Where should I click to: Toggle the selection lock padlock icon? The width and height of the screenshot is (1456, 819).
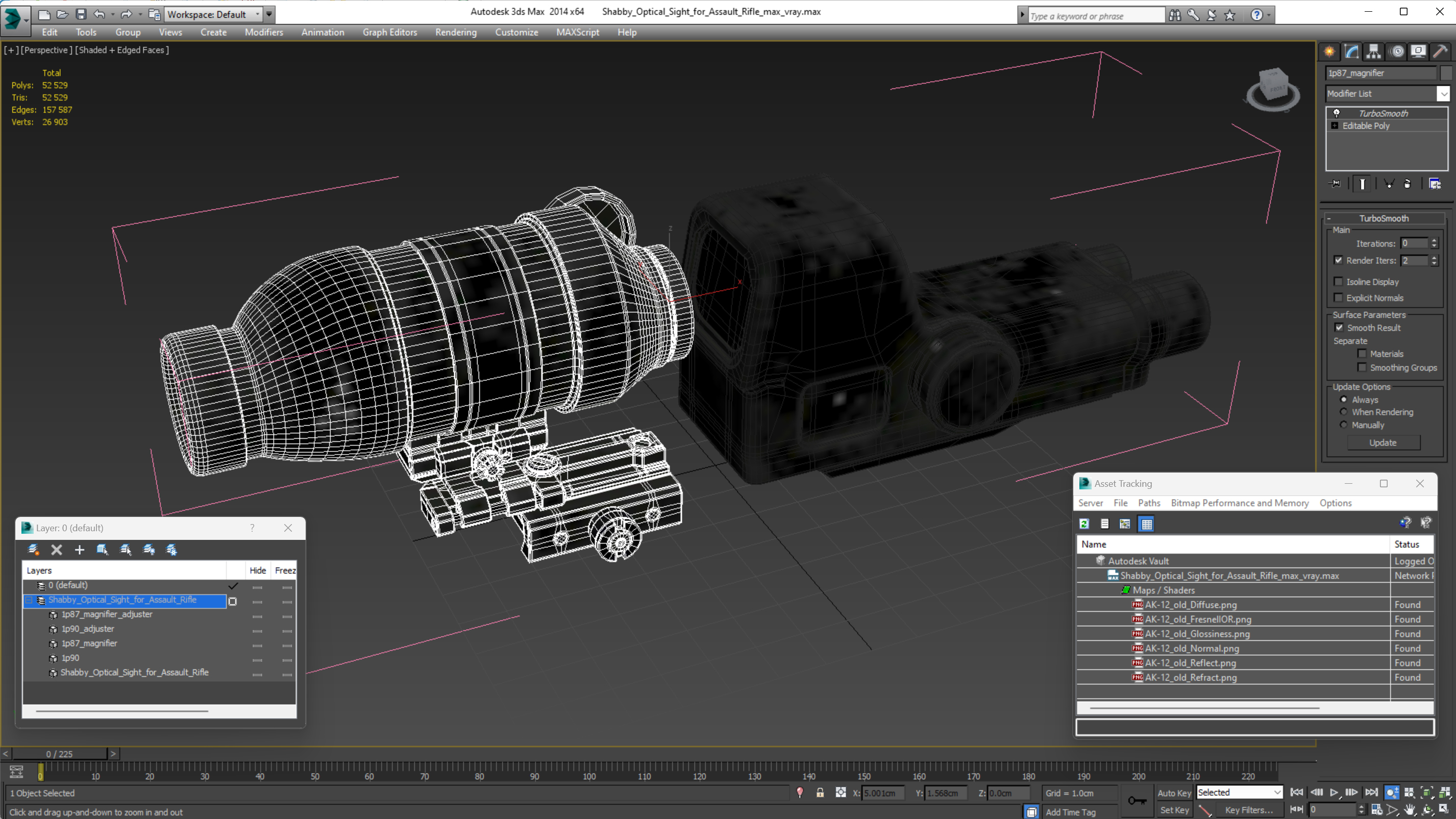tap(820, 792)
